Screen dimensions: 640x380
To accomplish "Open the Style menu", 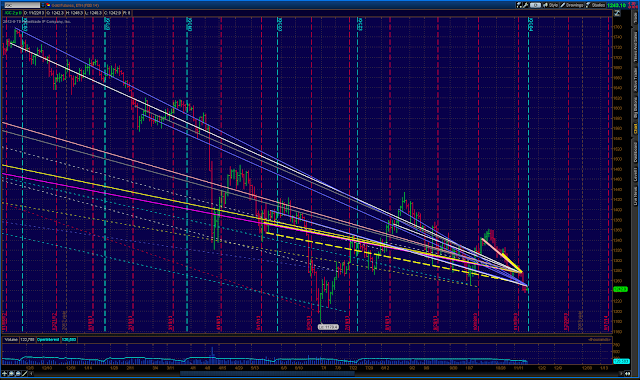I will (x=550, y=5).
